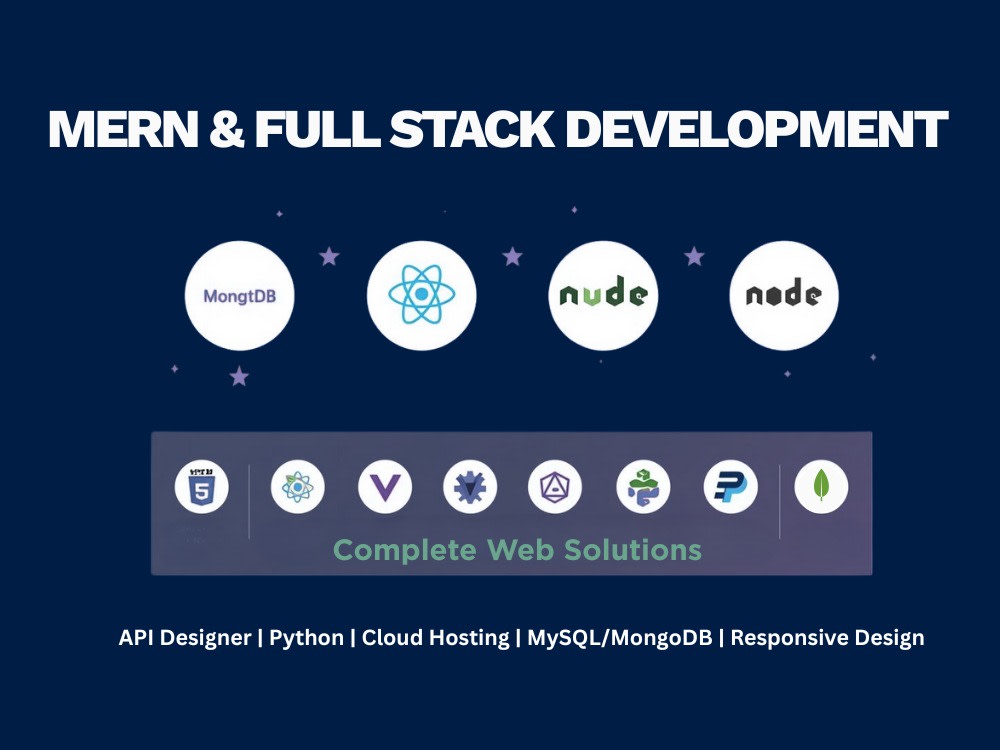Viewport: 1000px width, 750px height.
Task: Click the 'Responsive Design' text
Action: coord(827,637)
